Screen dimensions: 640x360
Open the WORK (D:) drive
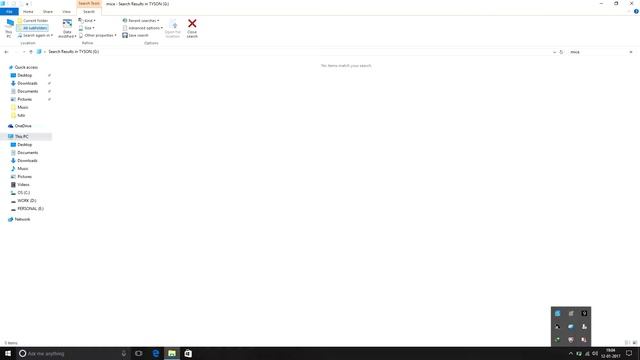[x=27, y=200]
